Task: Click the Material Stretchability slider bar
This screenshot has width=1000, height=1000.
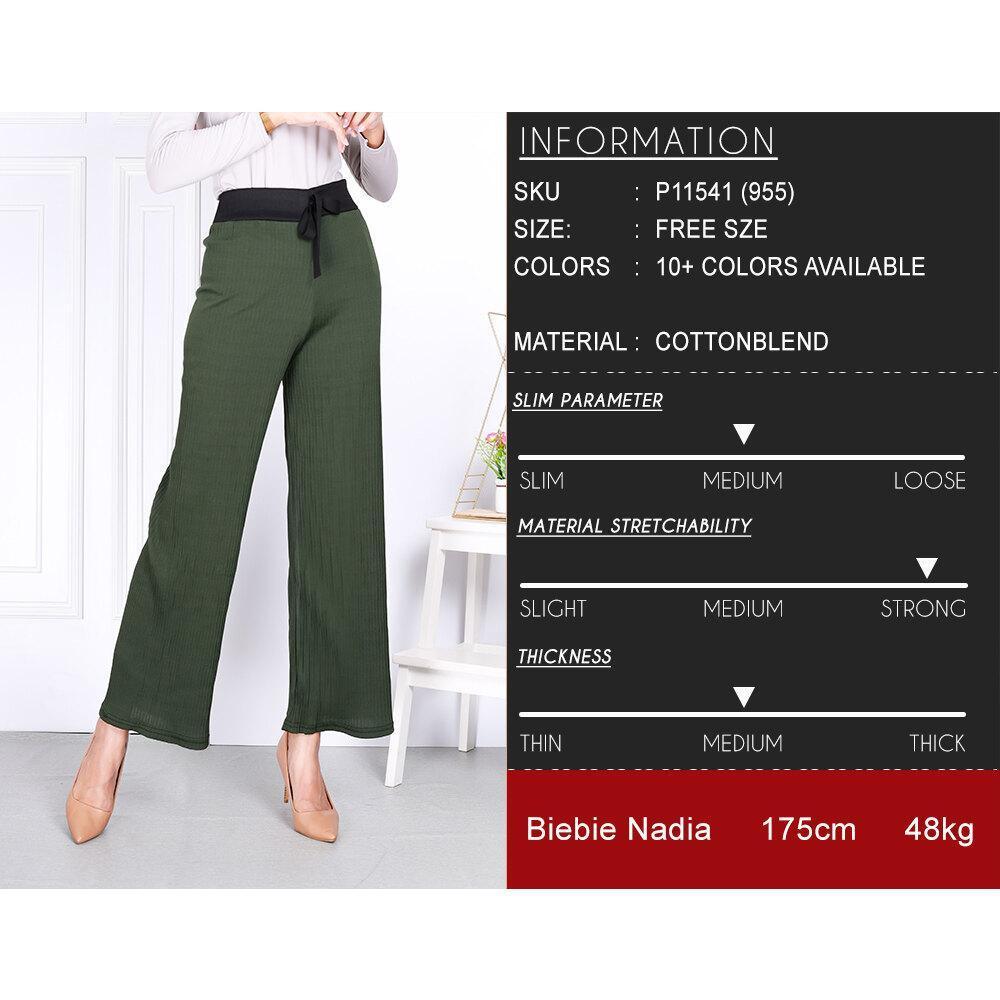Action: 744,585
